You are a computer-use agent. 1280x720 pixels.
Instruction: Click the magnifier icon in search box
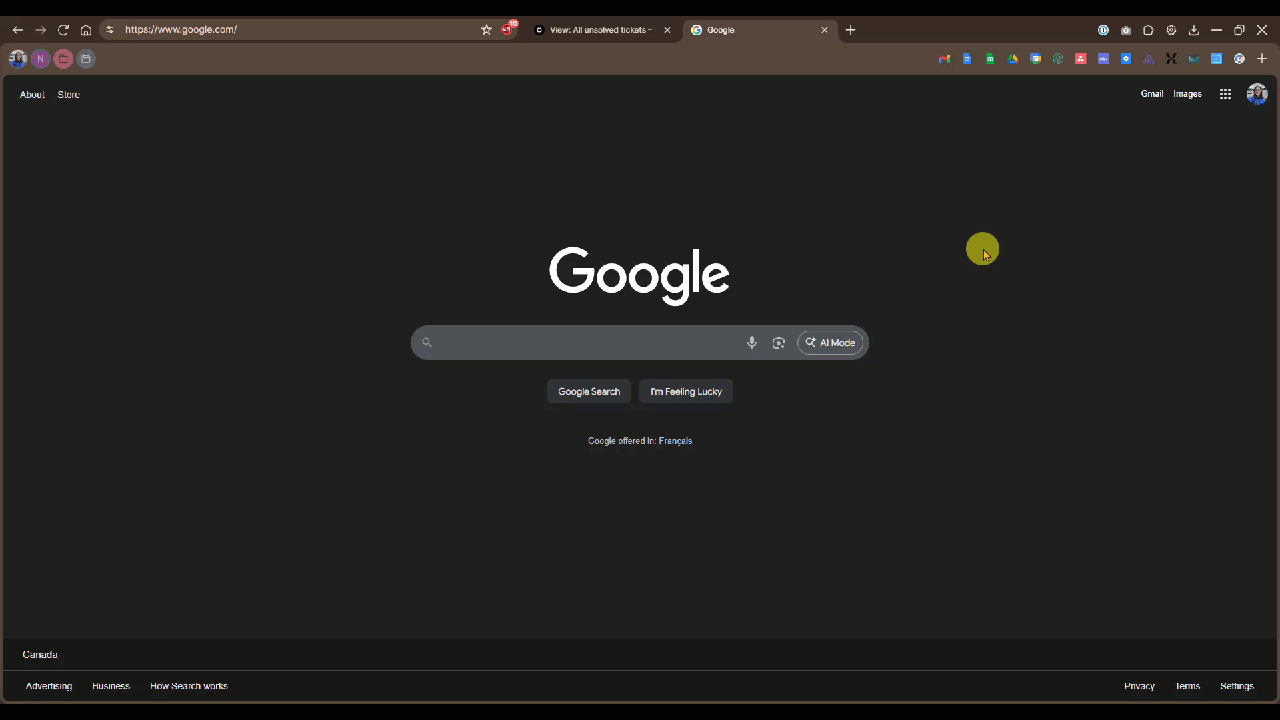coord(427,343)
